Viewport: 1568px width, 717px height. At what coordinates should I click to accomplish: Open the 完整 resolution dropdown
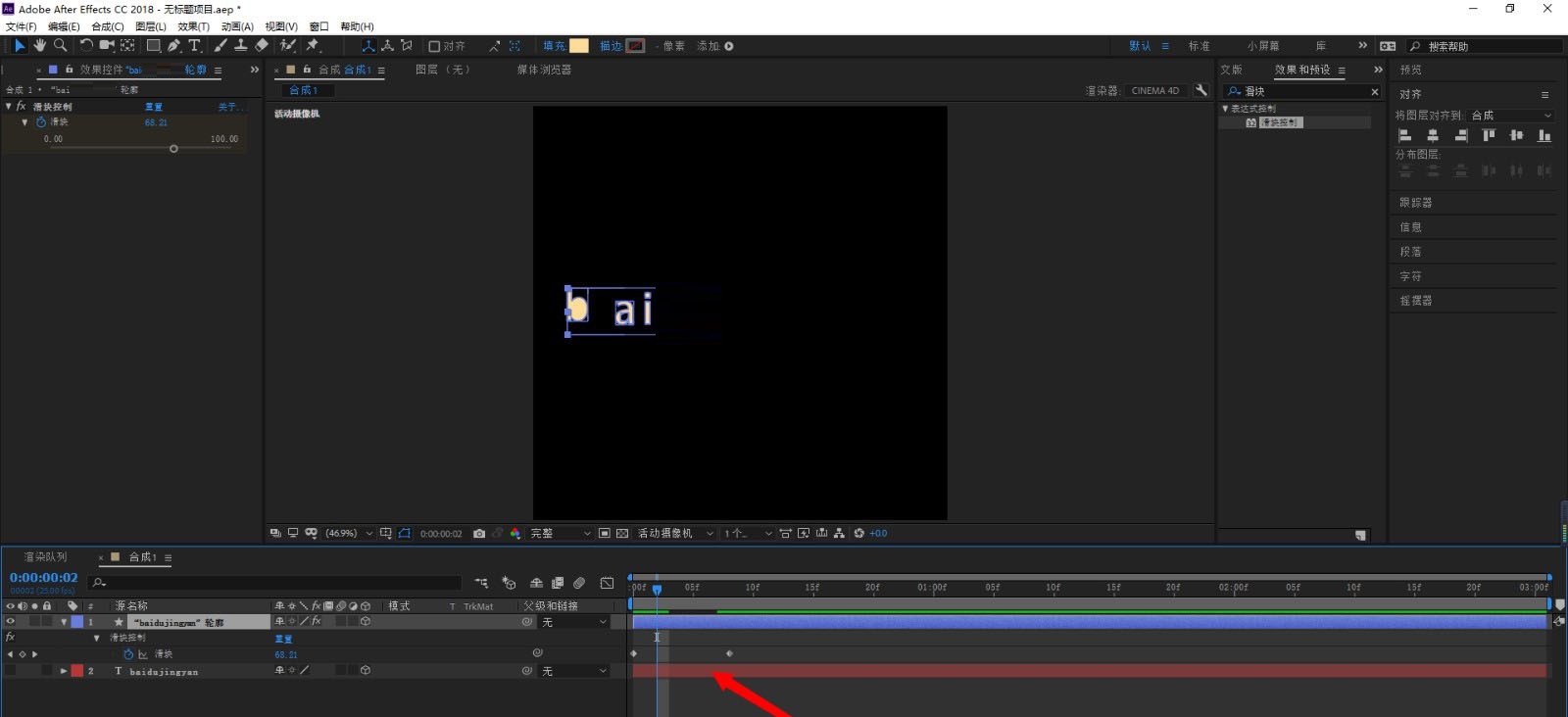point(561,534)
